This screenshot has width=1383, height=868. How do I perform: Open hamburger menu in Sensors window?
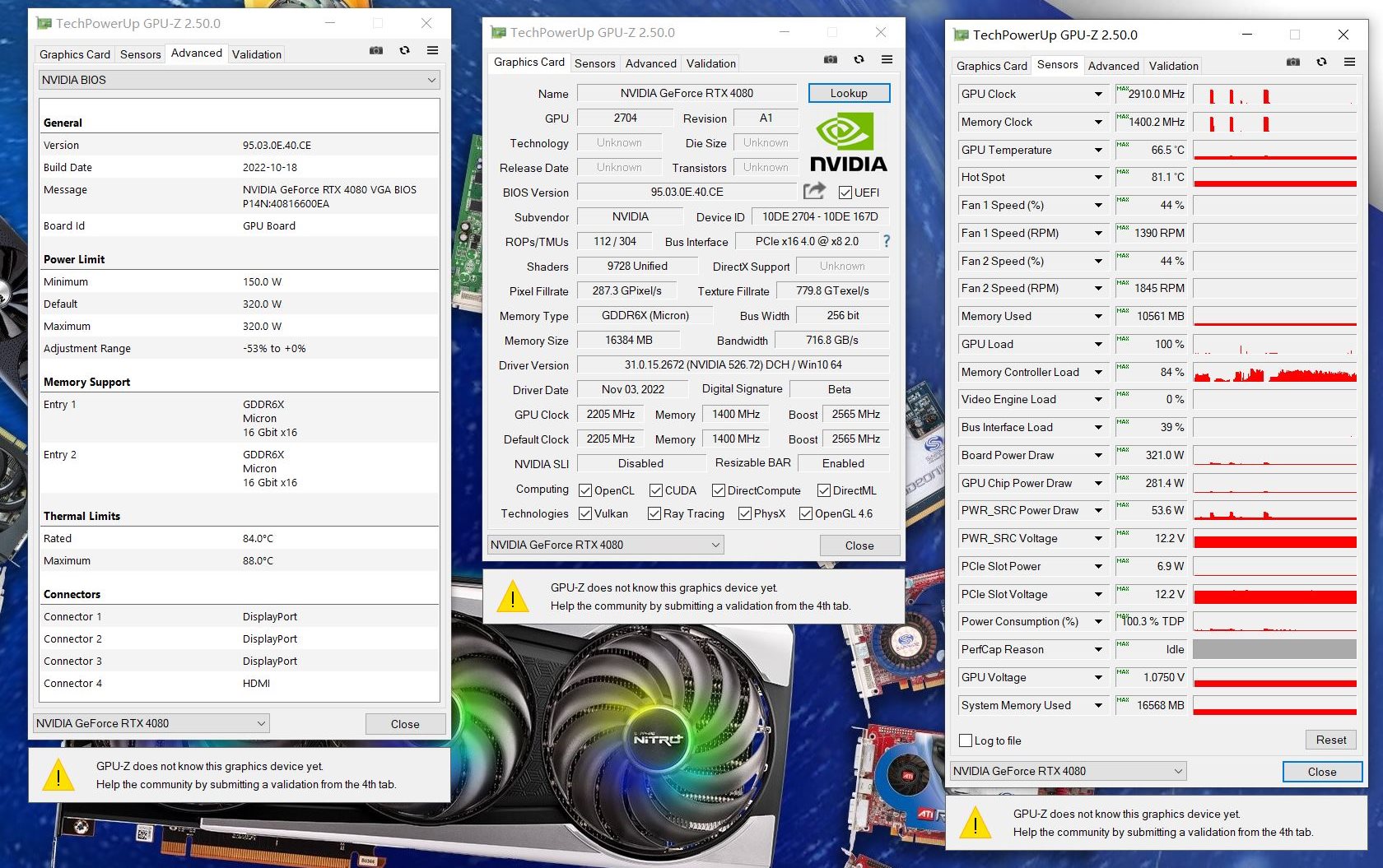1349,63
